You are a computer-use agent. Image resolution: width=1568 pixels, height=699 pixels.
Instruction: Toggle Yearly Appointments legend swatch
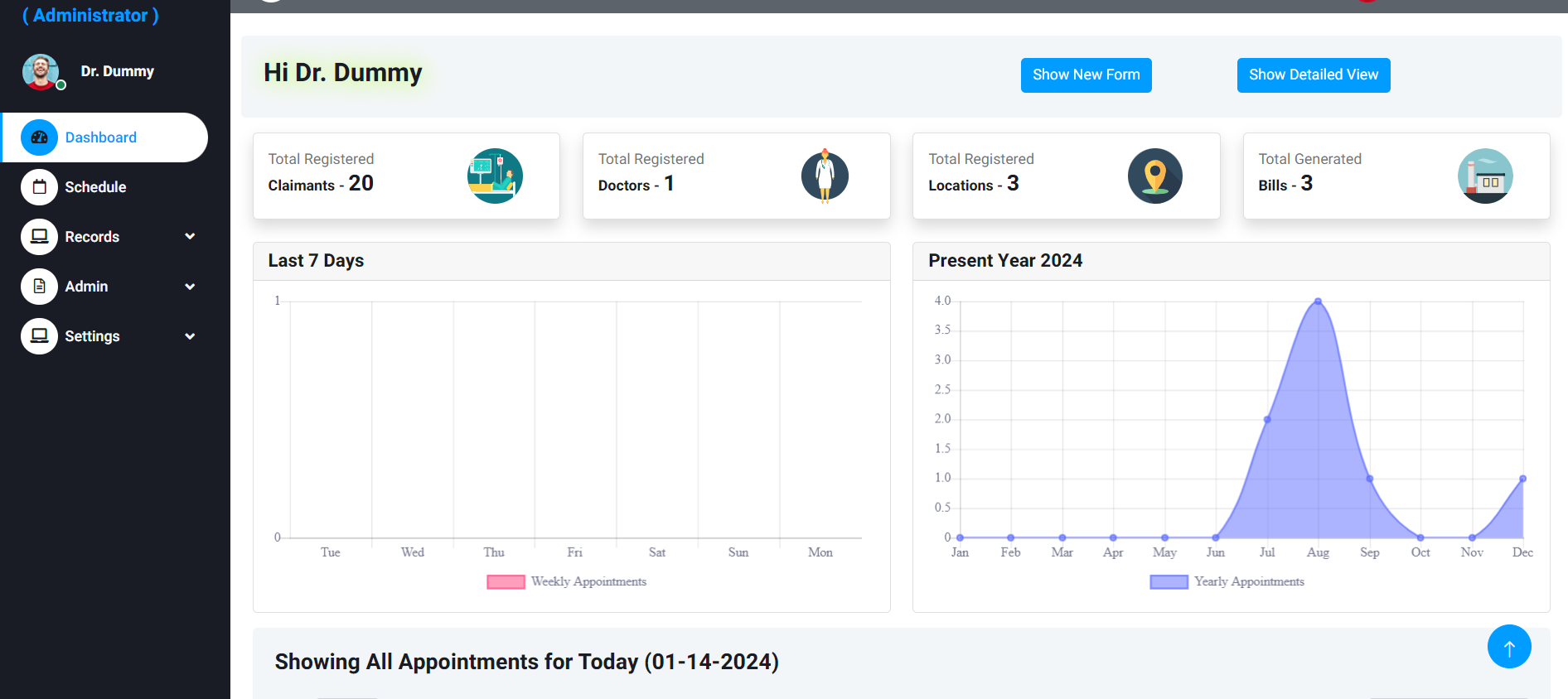(x=1169, y=582)
